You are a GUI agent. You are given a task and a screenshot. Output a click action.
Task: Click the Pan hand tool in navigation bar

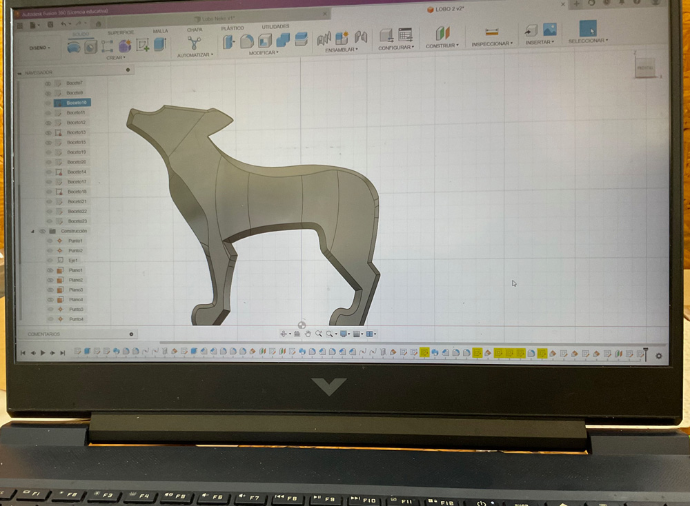click(x=308, y=334)
